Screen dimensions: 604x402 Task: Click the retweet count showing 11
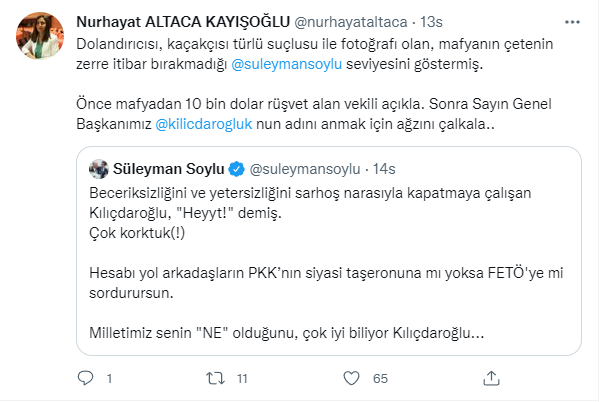241,380
